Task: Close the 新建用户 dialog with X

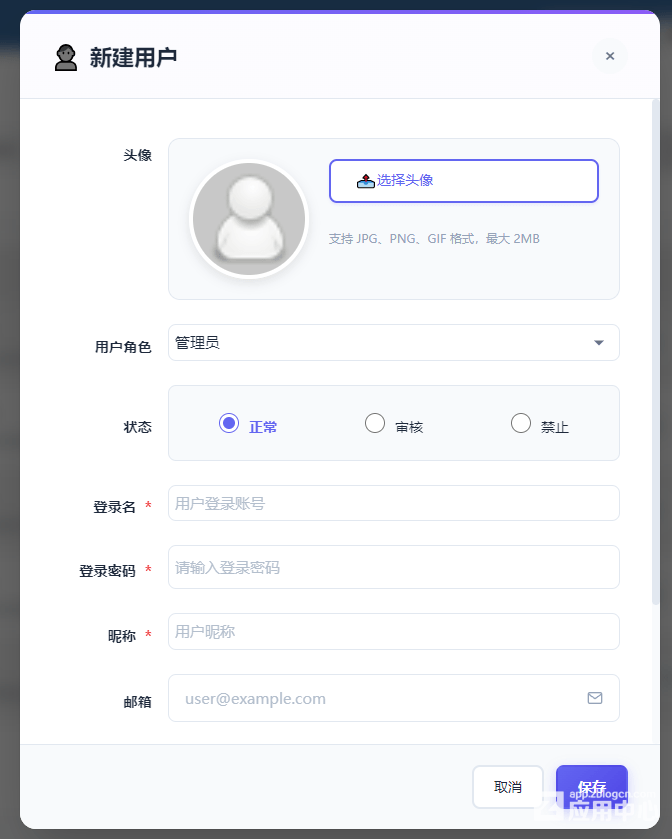Action: pos(609,56)
